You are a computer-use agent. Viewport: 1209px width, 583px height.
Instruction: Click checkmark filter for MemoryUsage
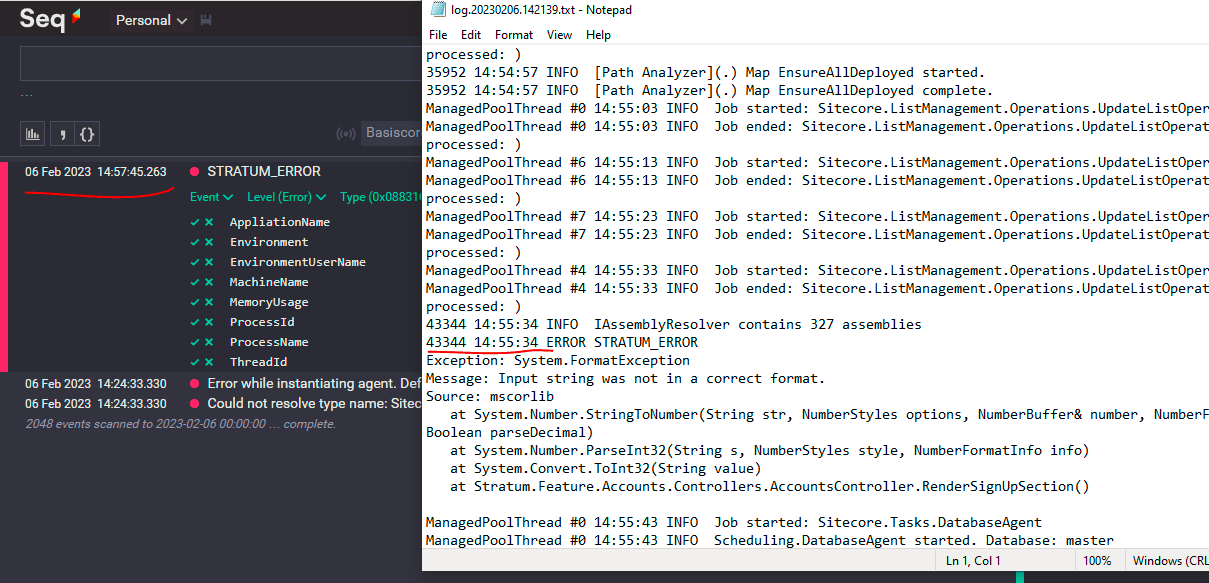point(195,302)
